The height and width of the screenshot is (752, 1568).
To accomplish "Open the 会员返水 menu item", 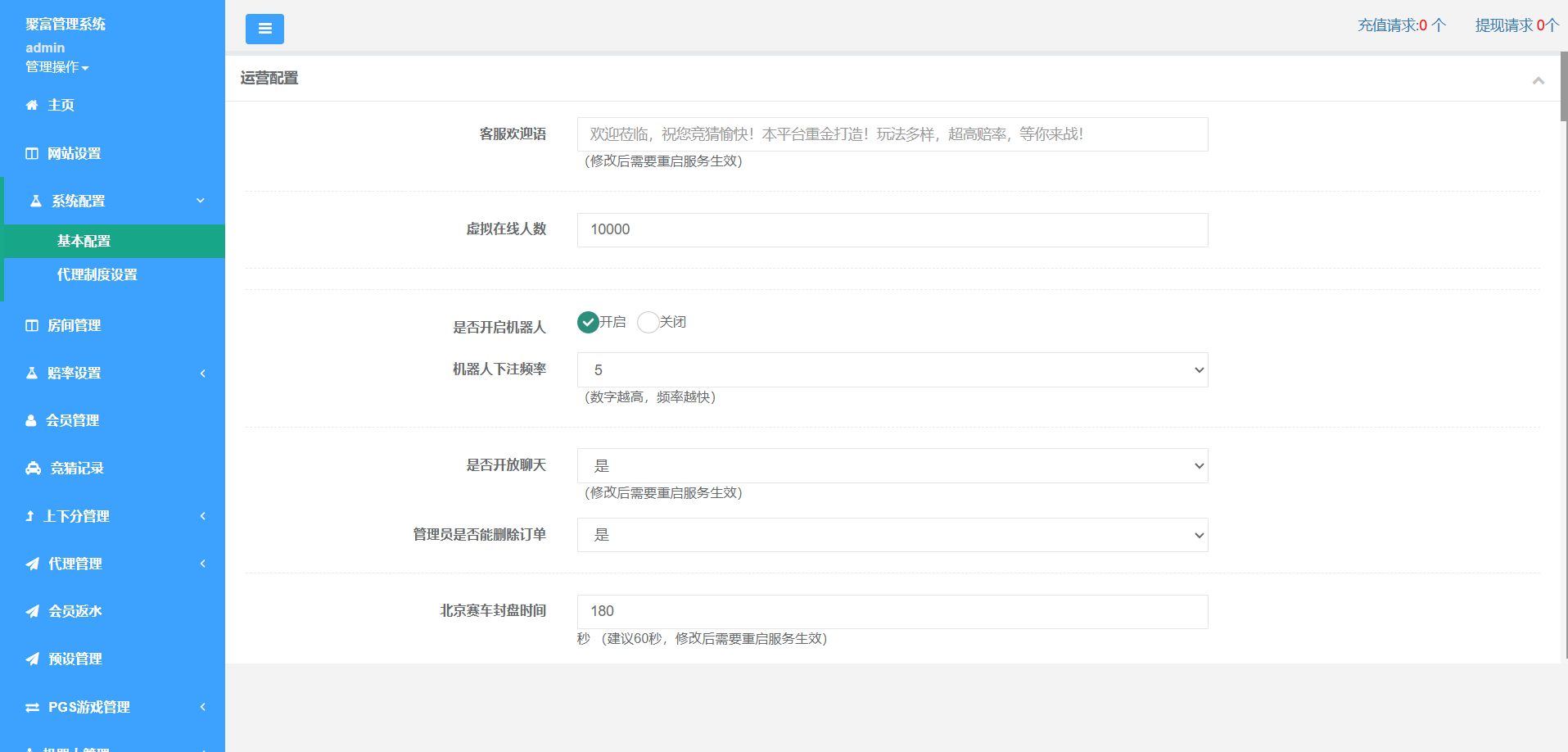I will pos(112,611).
